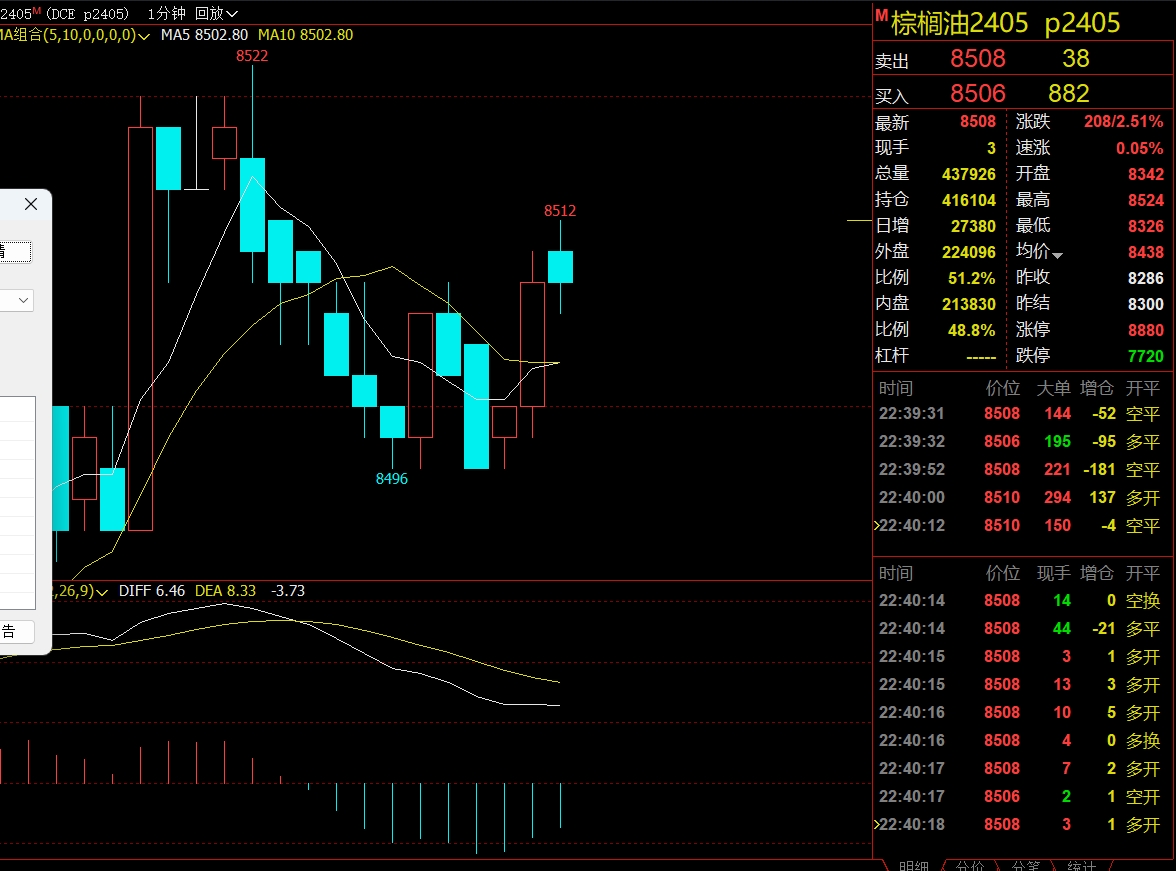
Task: Close the partially hidden dialog window
Action: click(31, 204)
